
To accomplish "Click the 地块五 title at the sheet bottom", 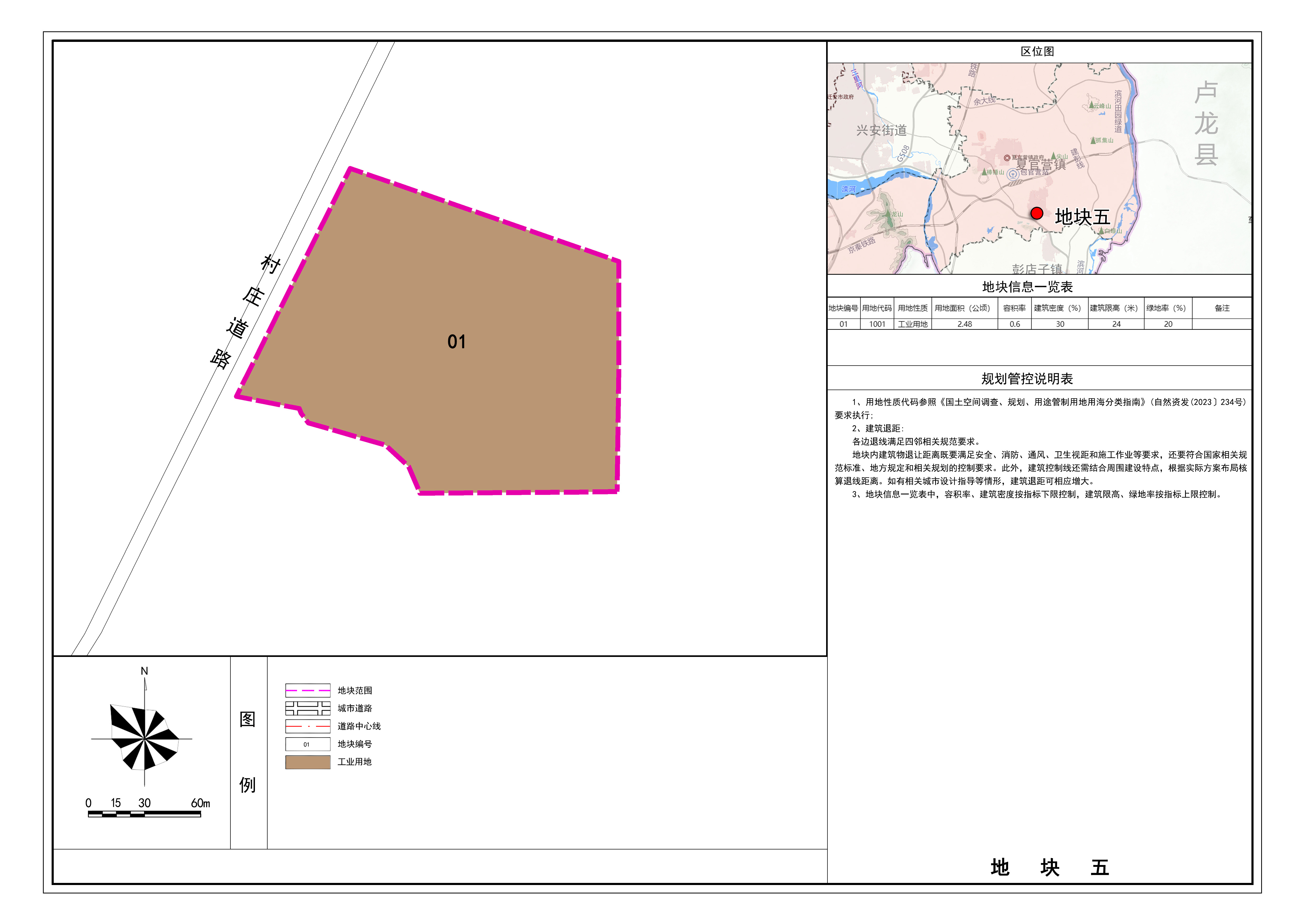I will 1050,867.
